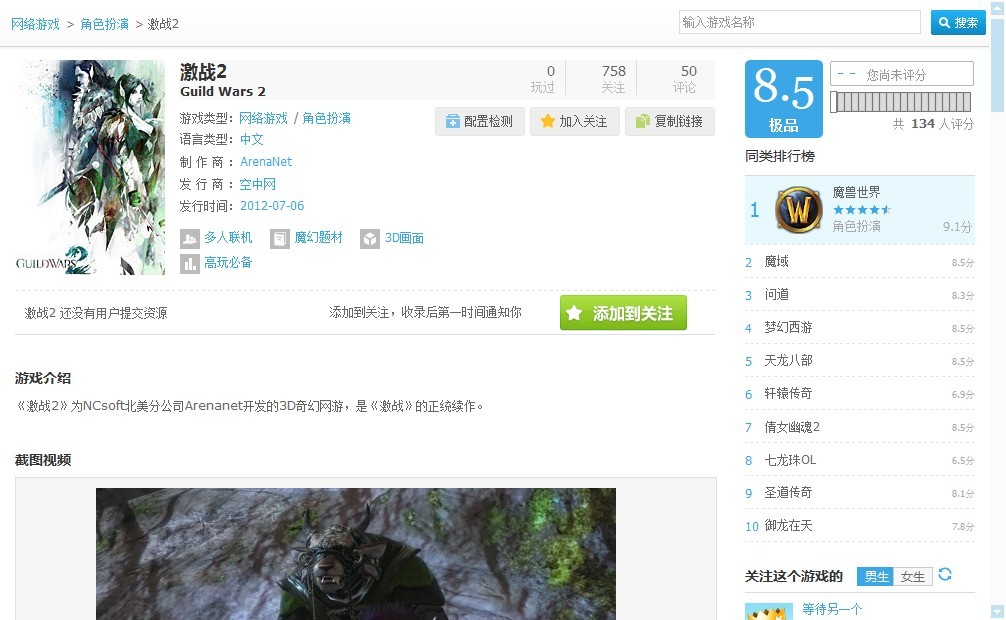The height and width of the screenshot is (620, 1006).
Task: Click World of Warcraft icon in ranking
Action: (x=799, y=209)
